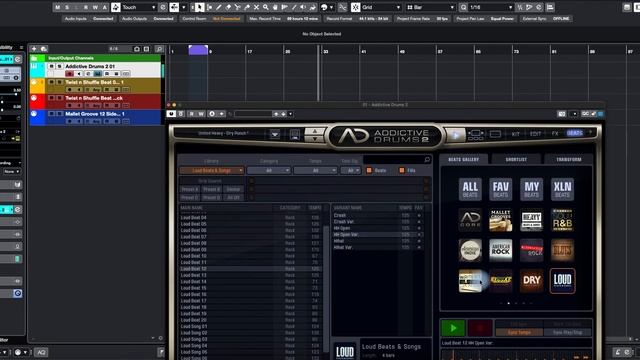Open the Blues beats pack

(562, 250)
